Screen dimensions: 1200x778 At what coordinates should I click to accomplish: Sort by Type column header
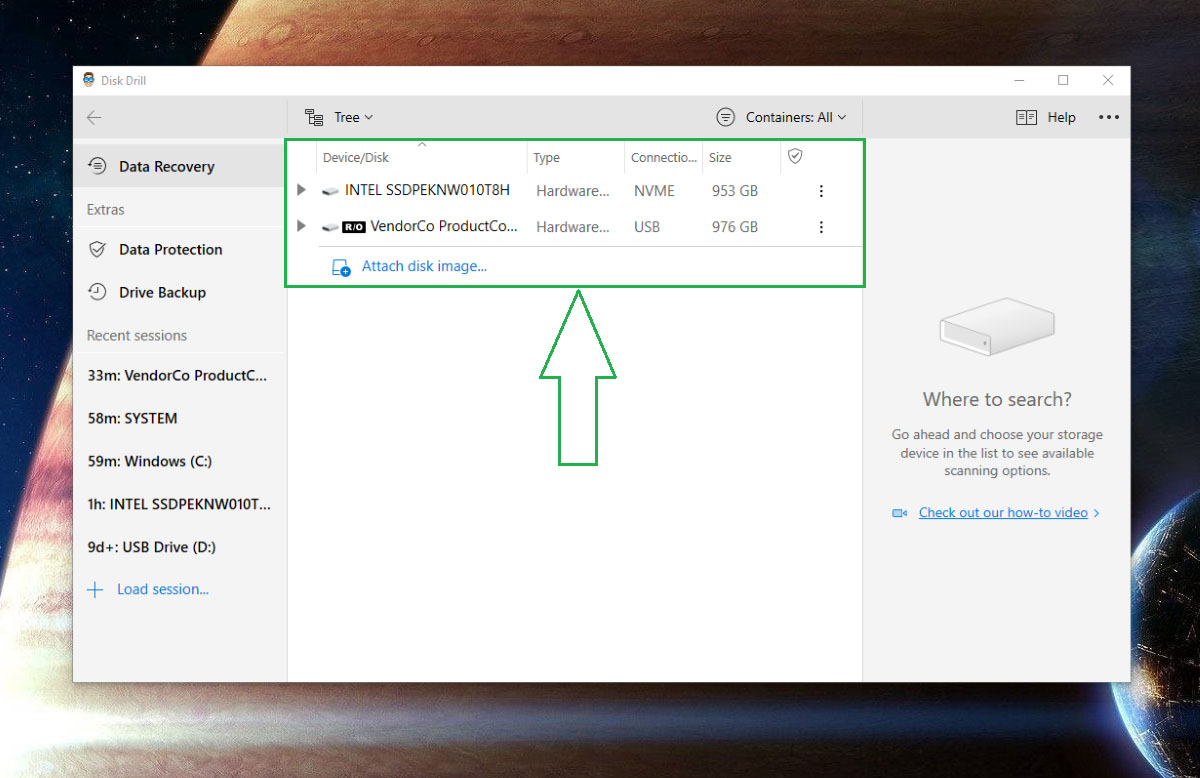[546, 157]
